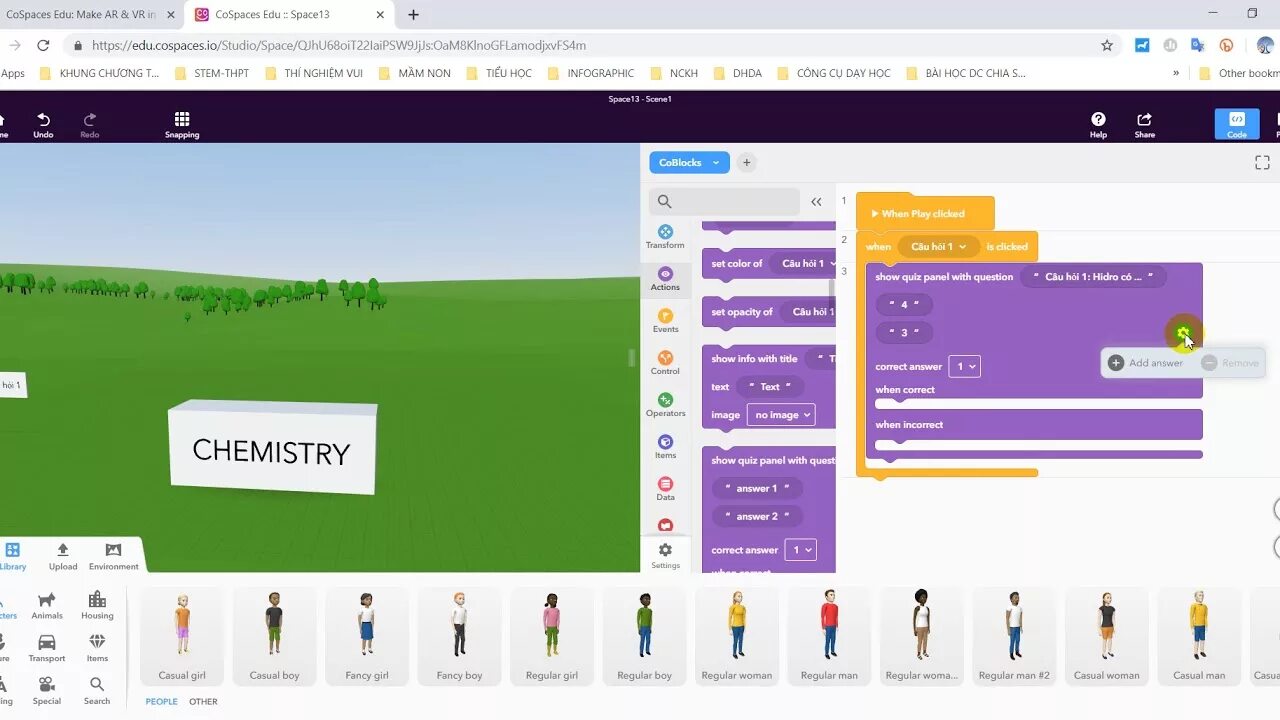Pick the Fancy boy character
The image size is (1280, 720).
tap(459, 636)
